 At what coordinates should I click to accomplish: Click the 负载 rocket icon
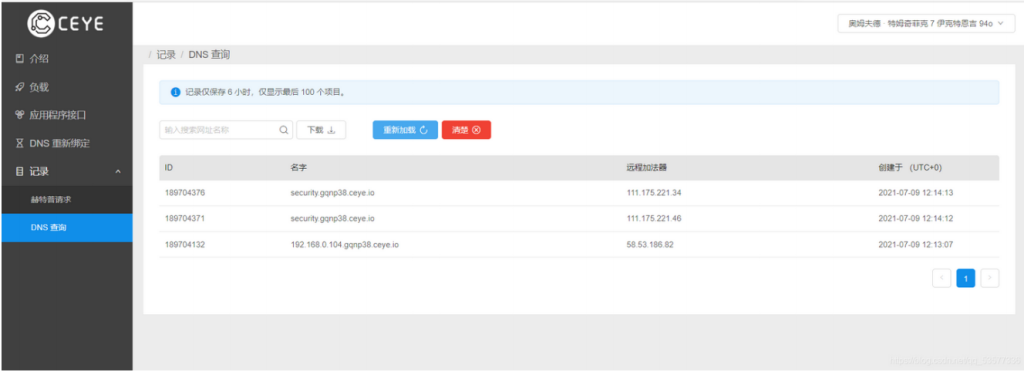tap(20, 87)
